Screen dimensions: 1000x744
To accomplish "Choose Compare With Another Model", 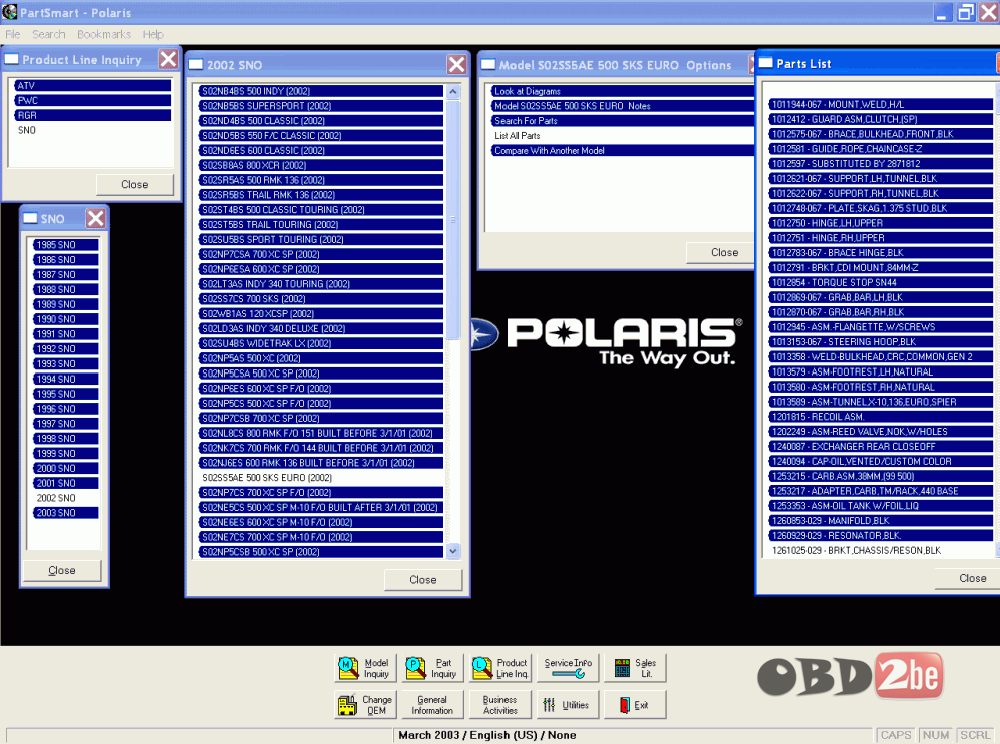I will coord(622,150).
